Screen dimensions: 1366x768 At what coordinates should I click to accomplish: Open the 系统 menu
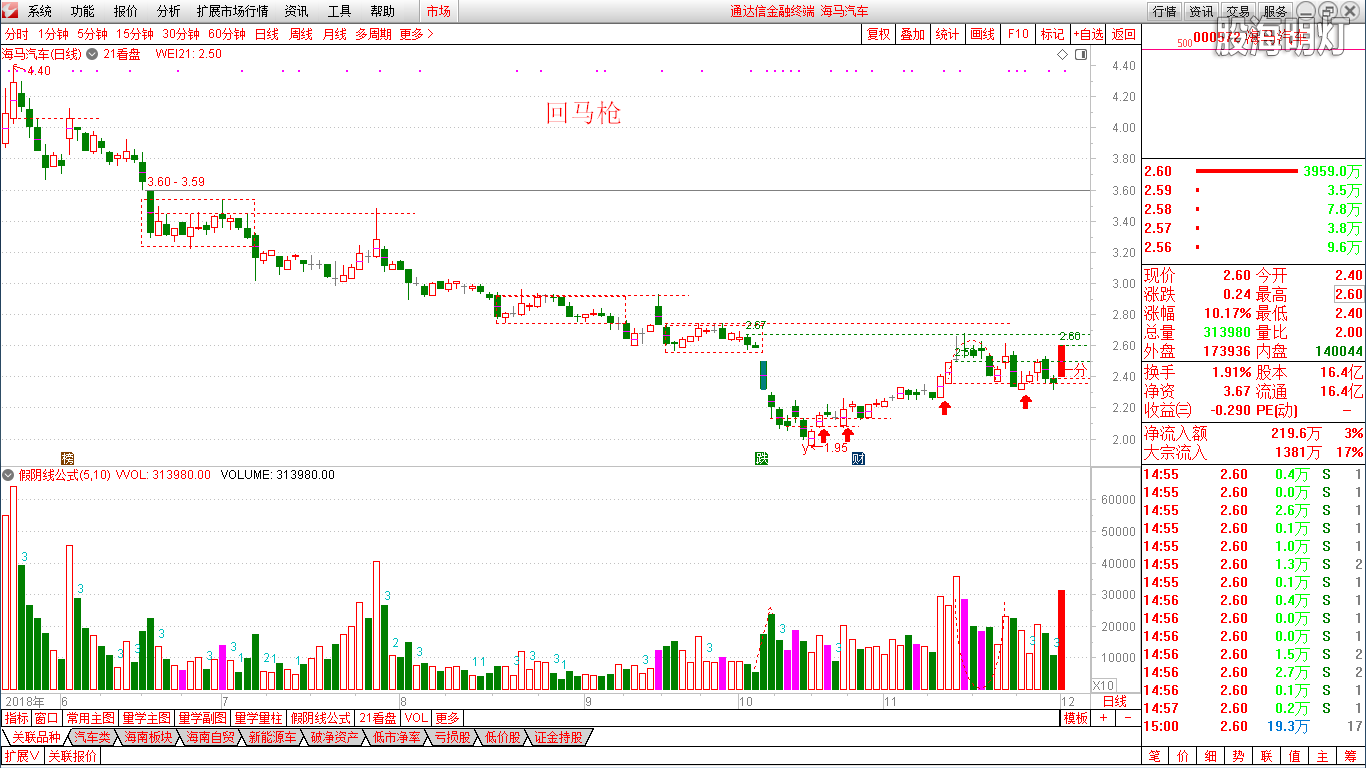[x=40, y=12]
